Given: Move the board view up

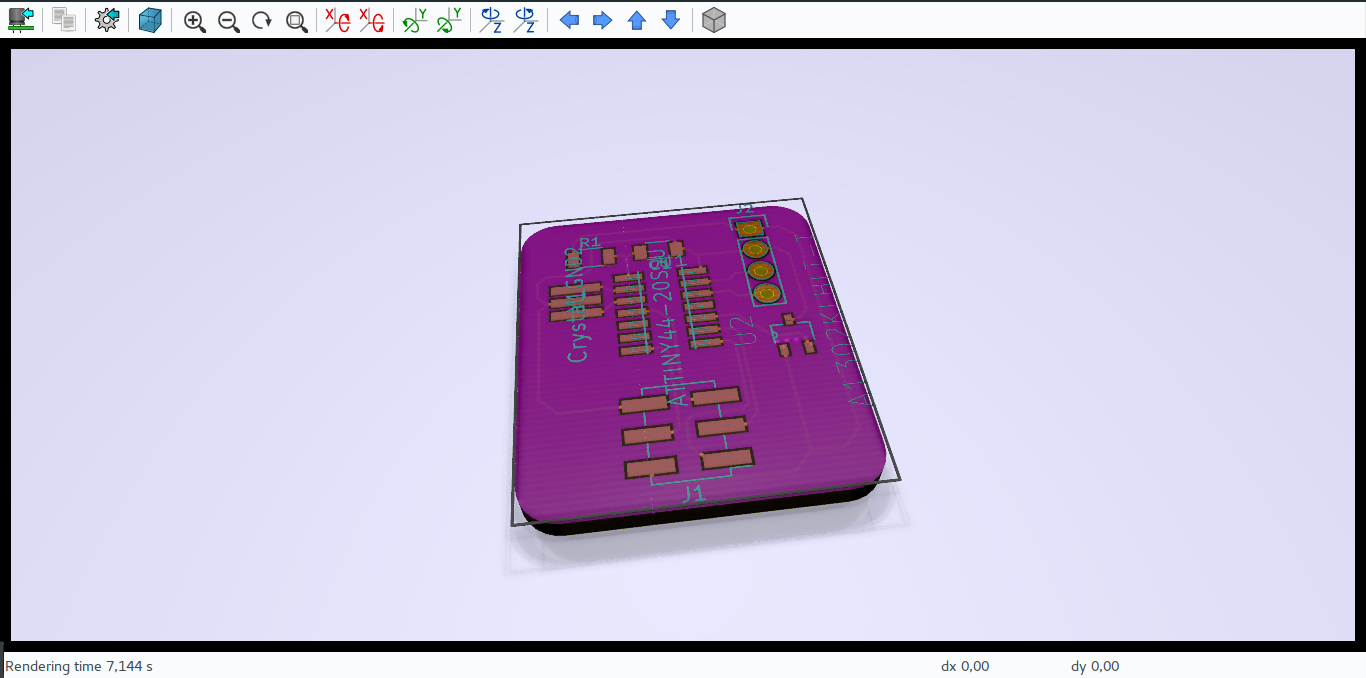Looking at the screenshot, I should [x=636, y=18].
